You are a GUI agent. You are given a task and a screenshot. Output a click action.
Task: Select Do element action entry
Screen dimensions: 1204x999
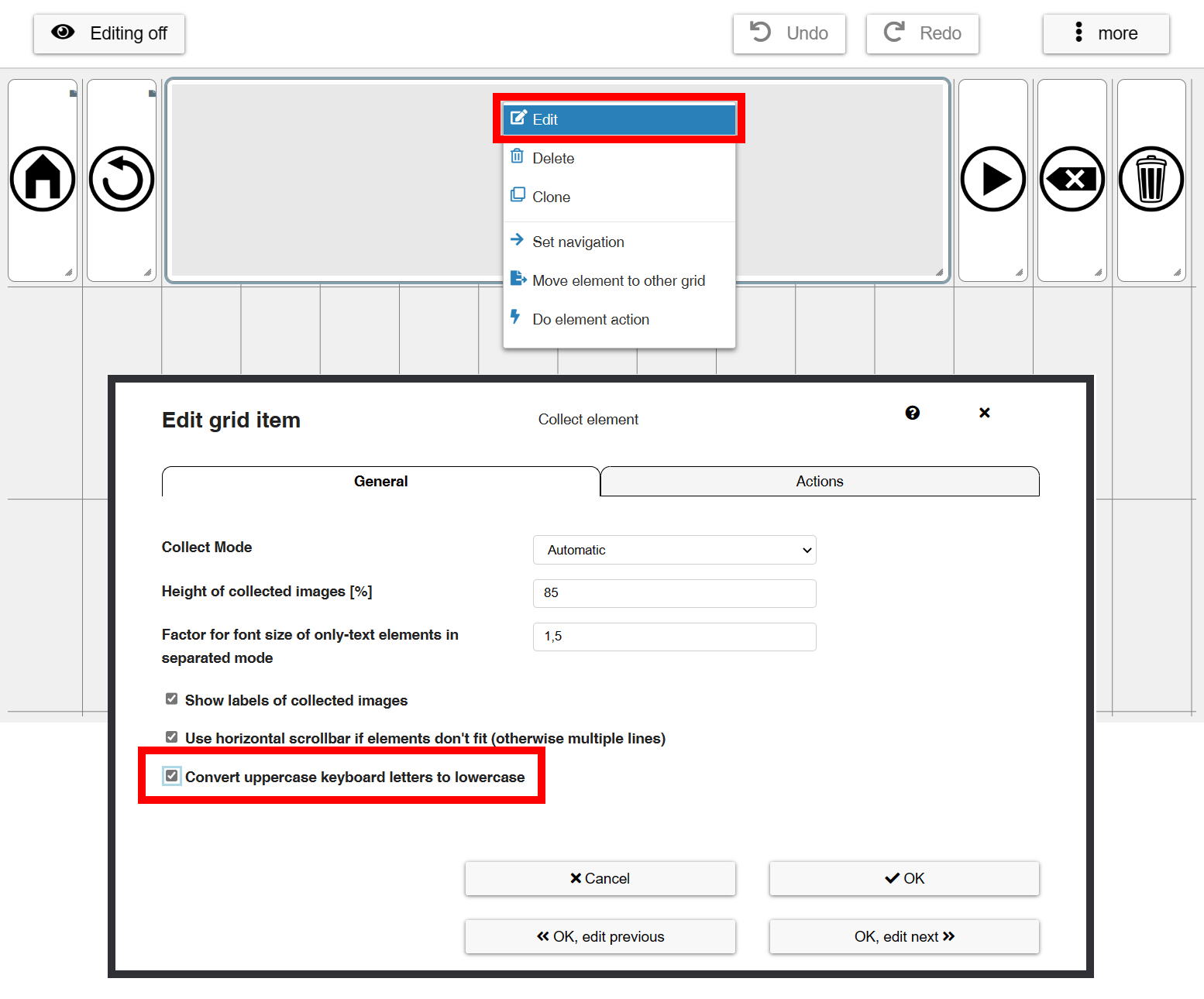click(619, 319)
